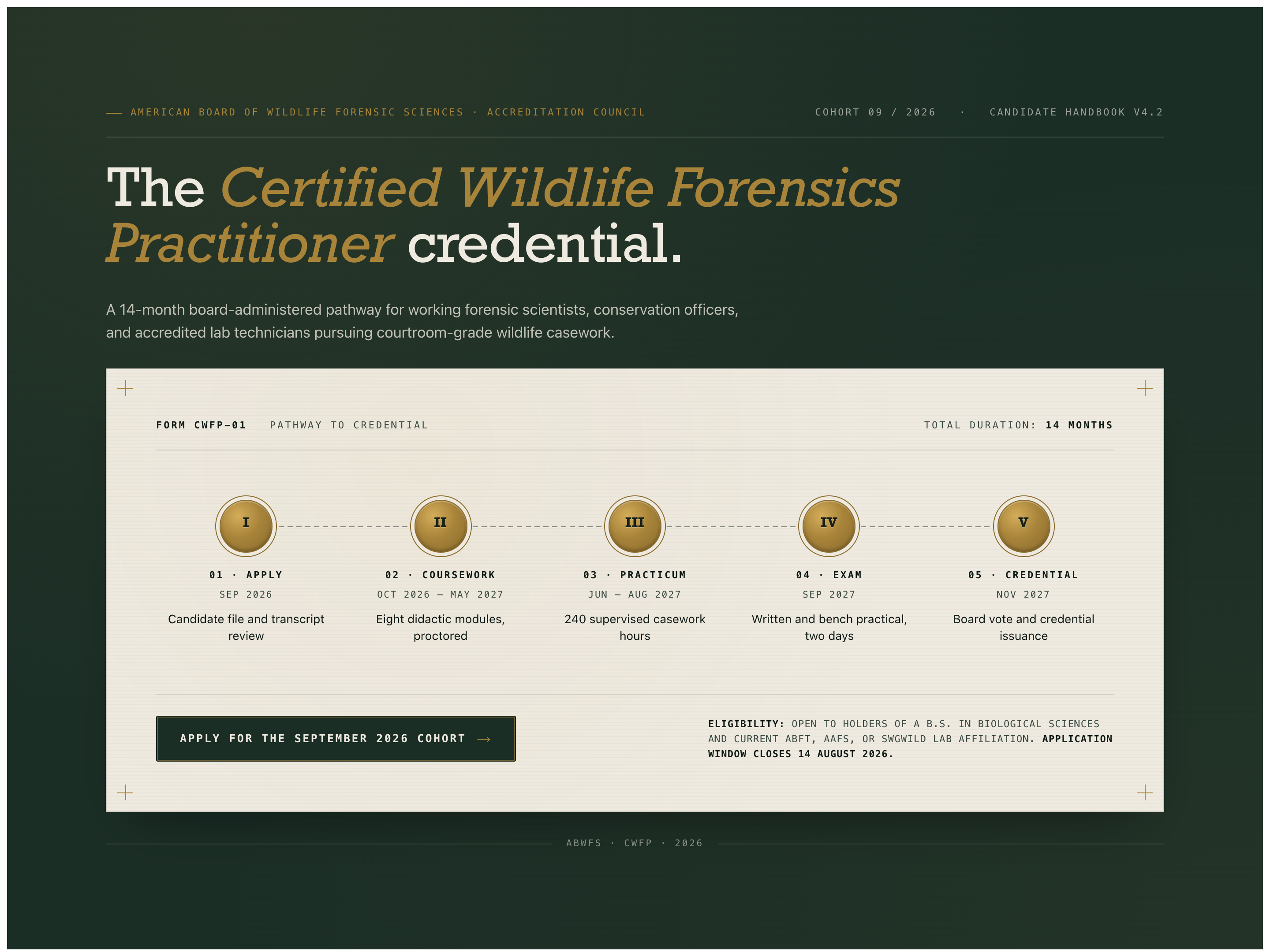Click the step I gold medallion
Screen dimensions: 1270x952
click(x=246, y=526)
